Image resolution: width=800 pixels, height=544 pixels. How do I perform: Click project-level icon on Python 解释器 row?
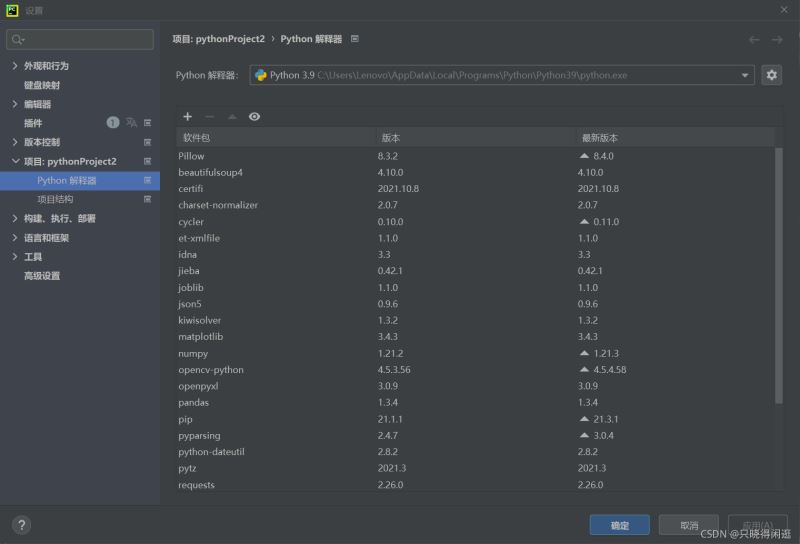(x=147, y=180)
